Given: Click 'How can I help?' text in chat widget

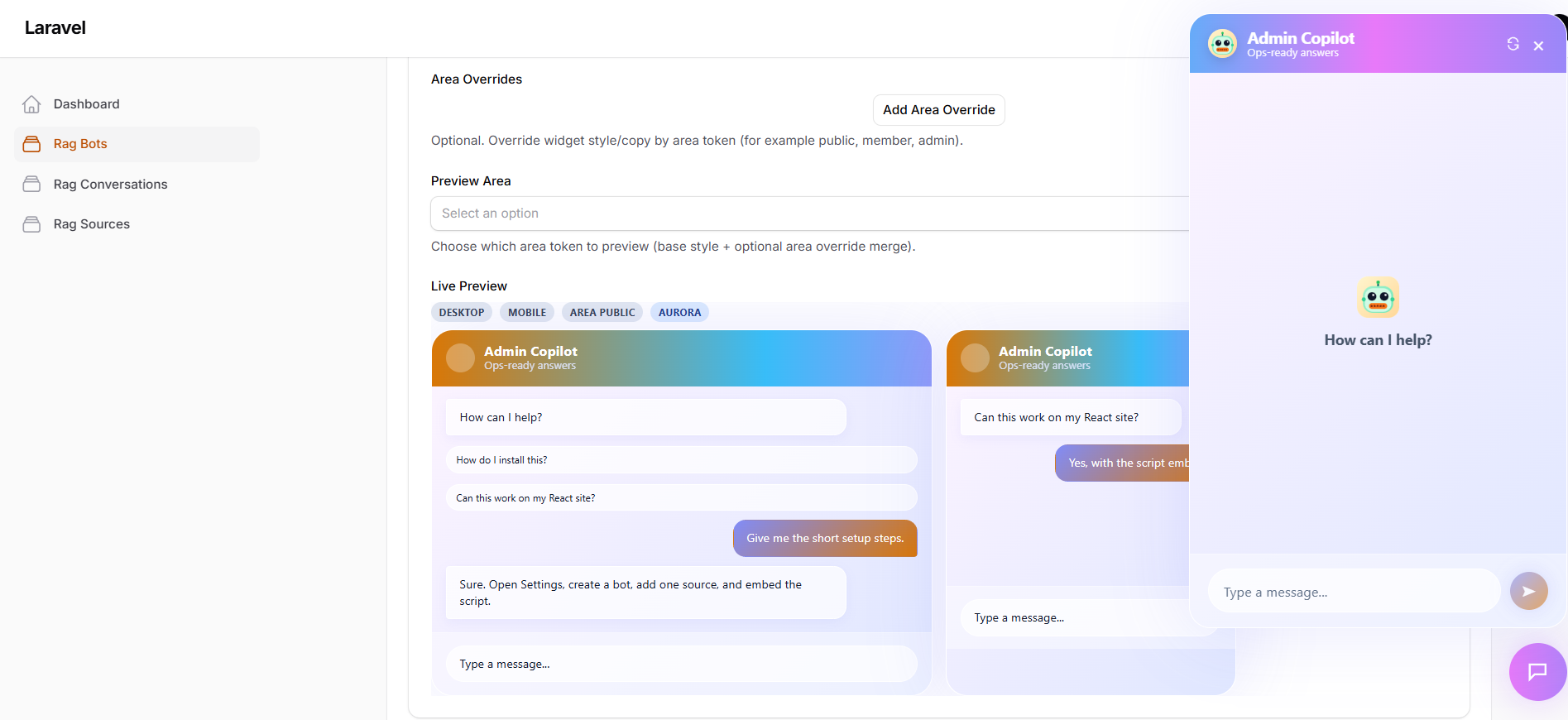Looking at the screenshot, I should tap(1378, 340).
